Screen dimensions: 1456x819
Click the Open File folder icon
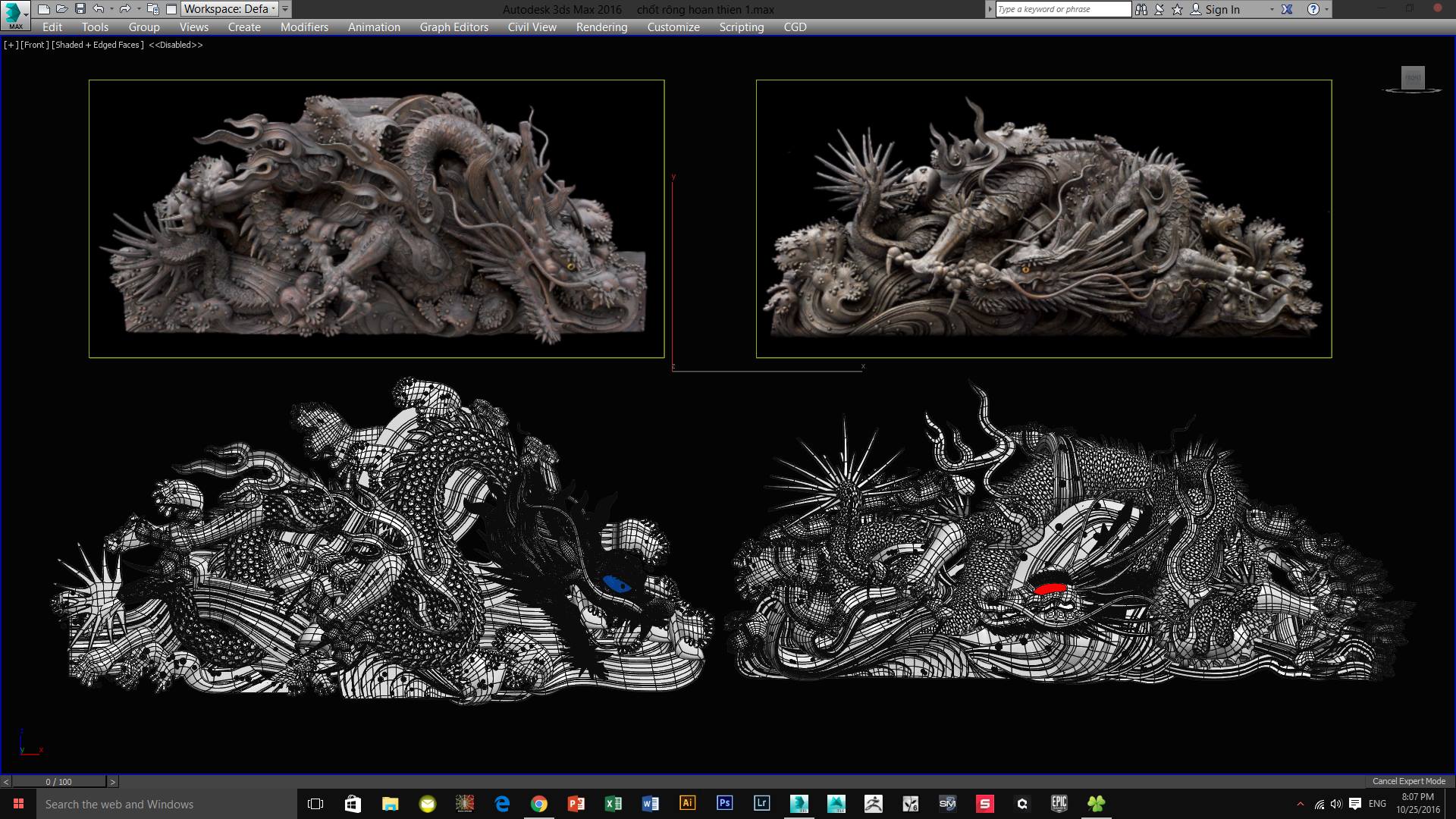[61, 9]
